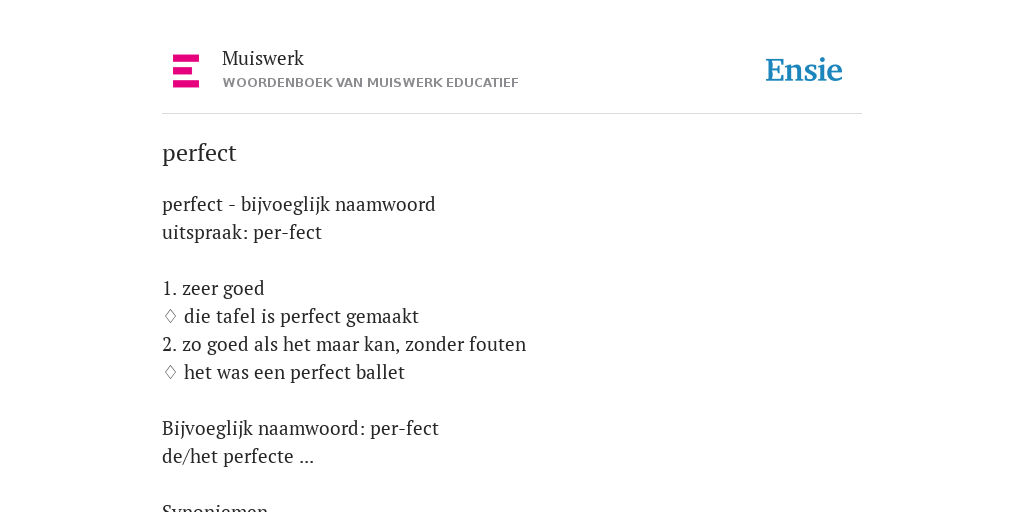
Task: Click example text 'het was een perfect ballet'
Action: coord(295,373)
